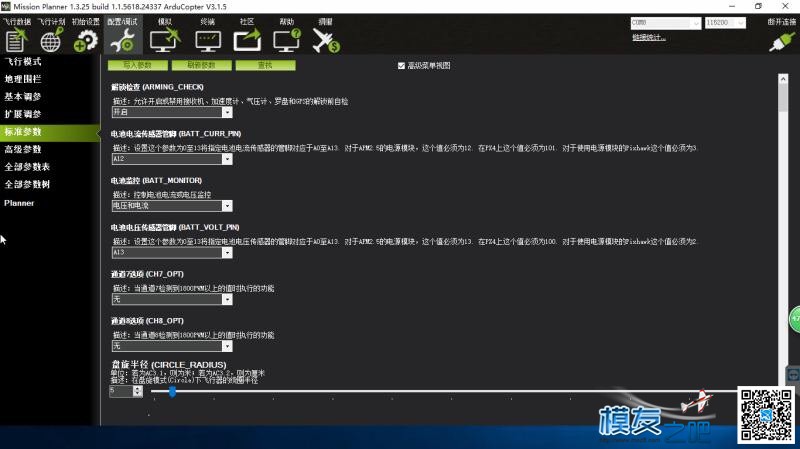800x449 pixels.
Task: Open the 社区 community share icon
Action: tap(247, 40)
